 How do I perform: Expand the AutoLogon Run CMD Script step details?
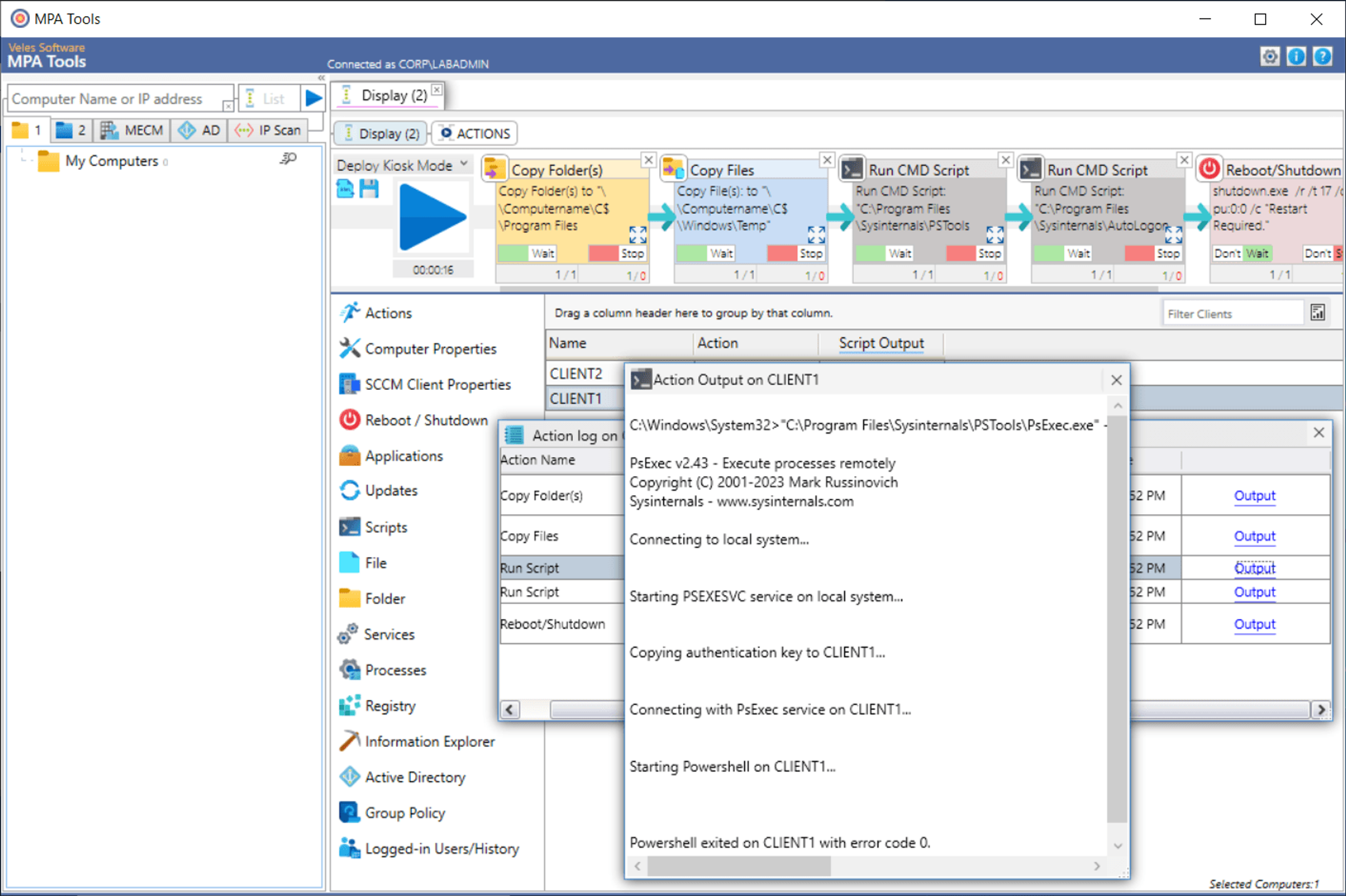click(x=1174, y=234)
